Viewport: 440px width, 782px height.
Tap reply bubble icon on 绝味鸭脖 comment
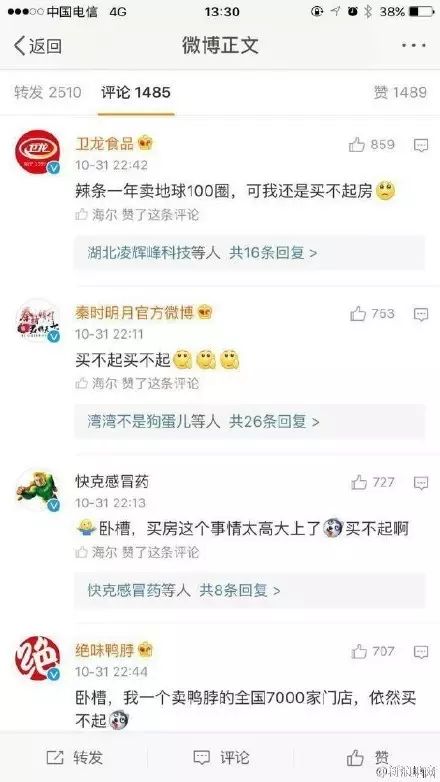coord(421,651)
